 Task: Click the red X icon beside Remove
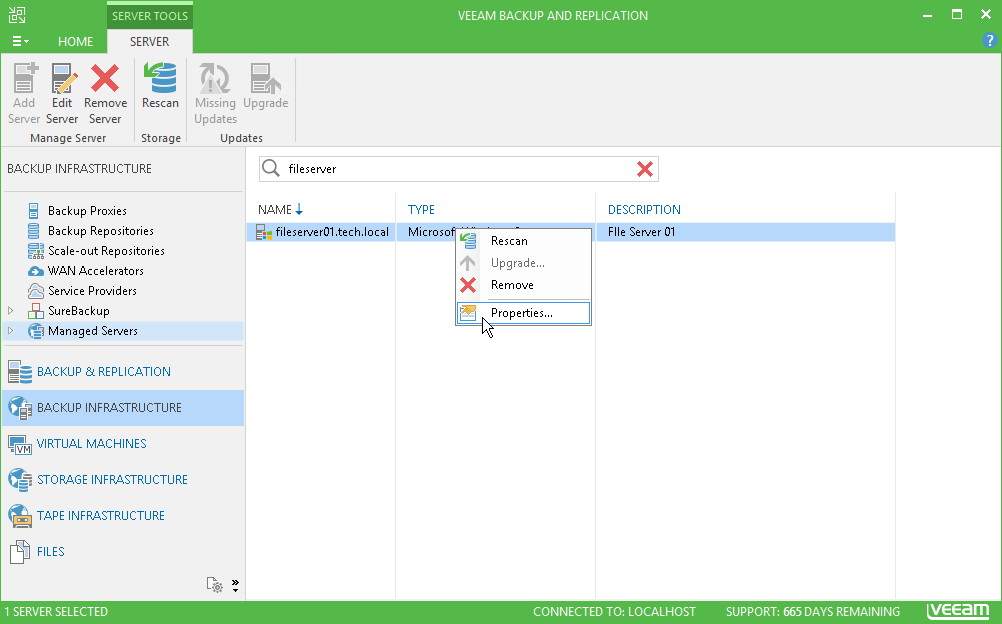pos(468,285)
